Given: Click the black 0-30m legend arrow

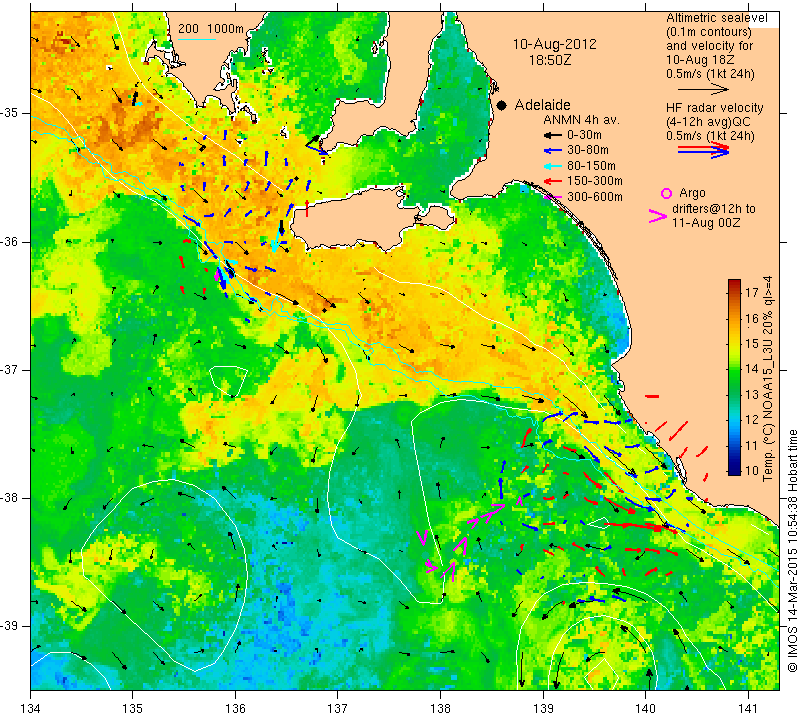Looking at the screenshot, I should (552, 135).
